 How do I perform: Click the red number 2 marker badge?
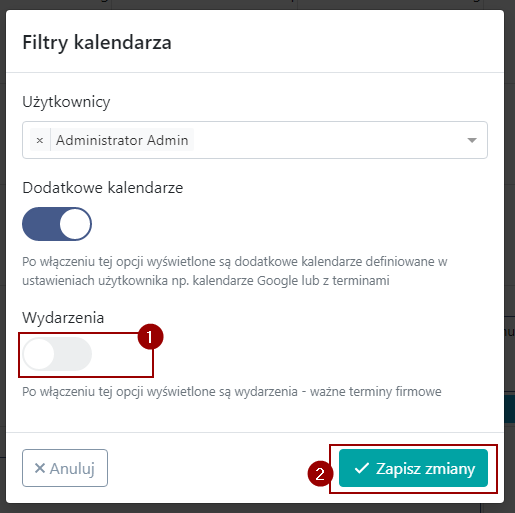(320, 474)
